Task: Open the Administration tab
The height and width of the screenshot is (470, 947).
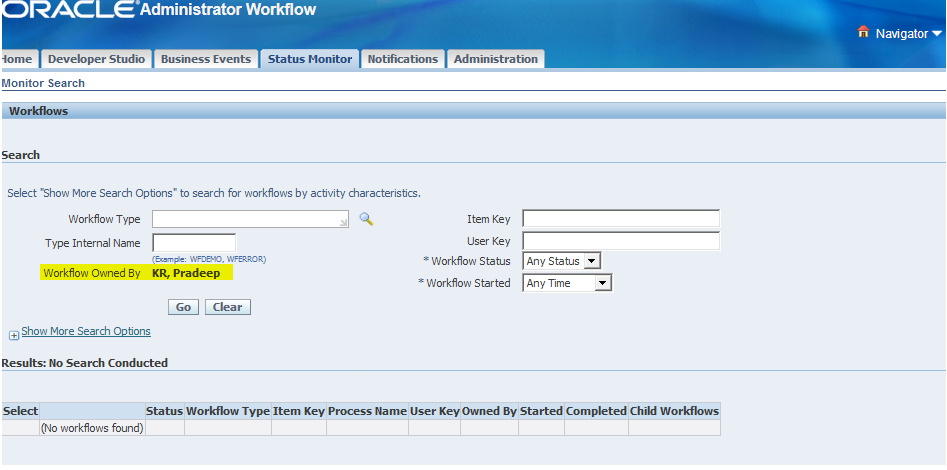Action: click(496, 59)
